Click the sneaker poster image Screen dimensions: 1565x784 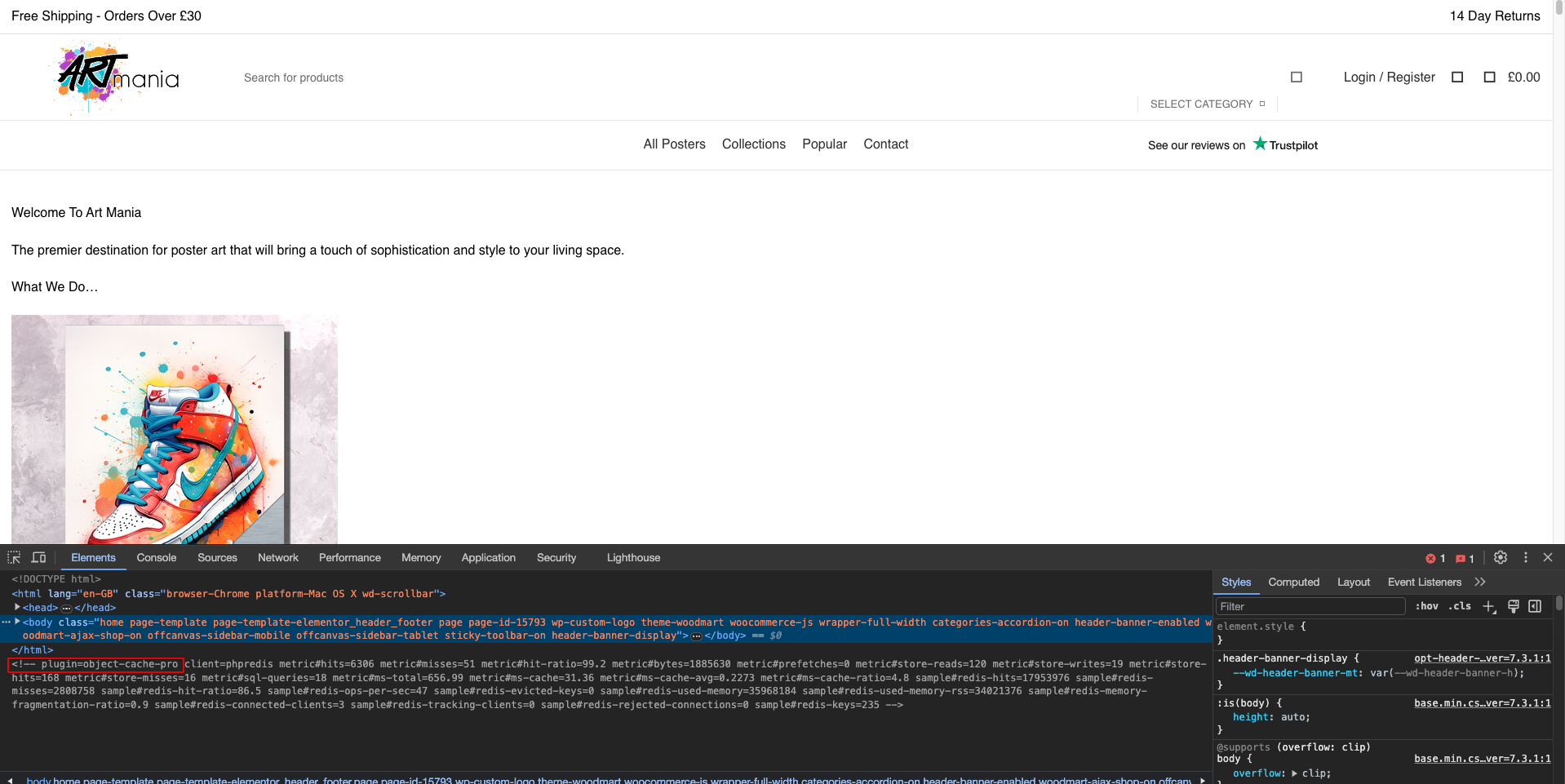click(x=175, y=429)
